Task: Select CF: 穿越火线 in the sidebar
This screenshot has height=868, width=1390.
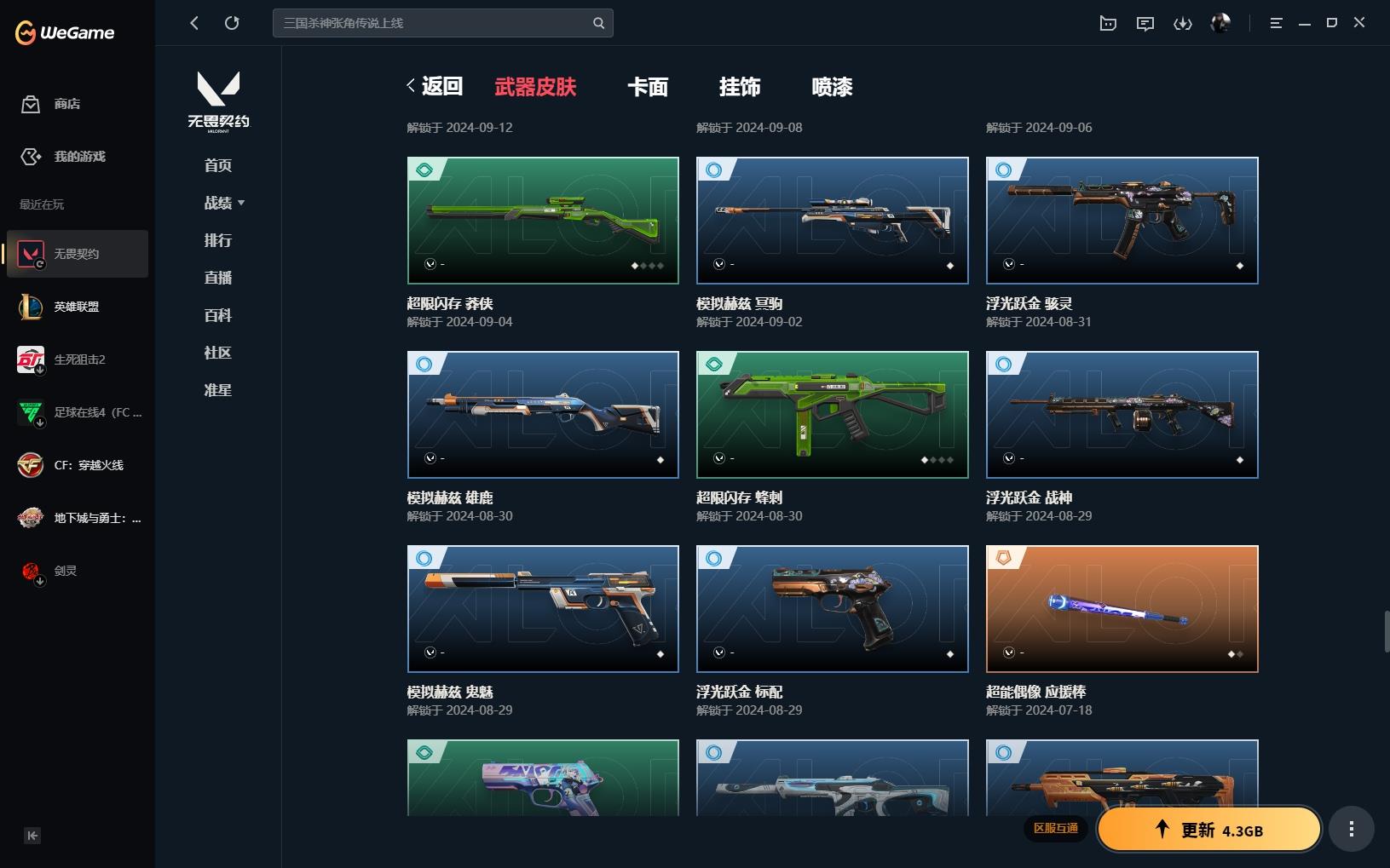Action: (78, 465)
